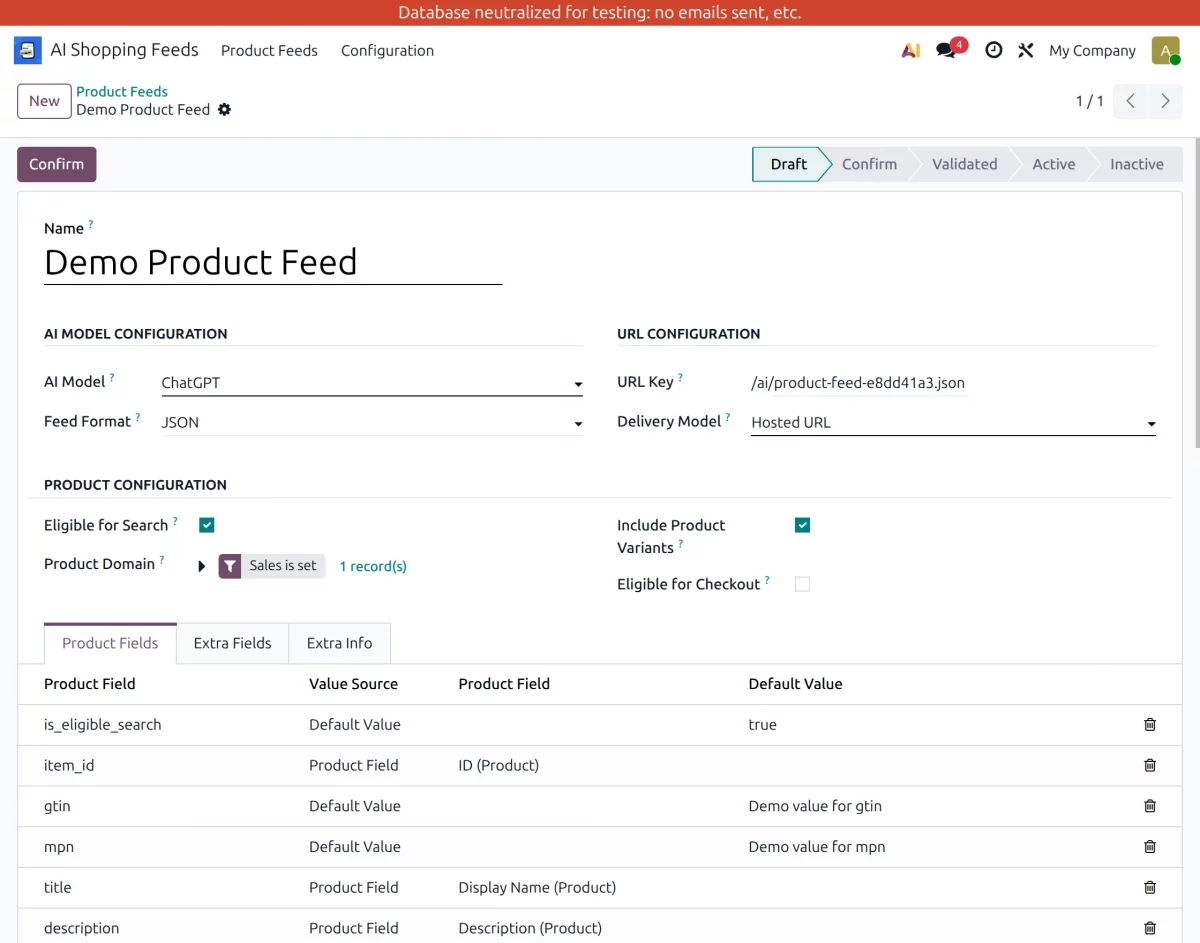
Task: Open messaging via the chat bubble icon
Action: (946, 50)
